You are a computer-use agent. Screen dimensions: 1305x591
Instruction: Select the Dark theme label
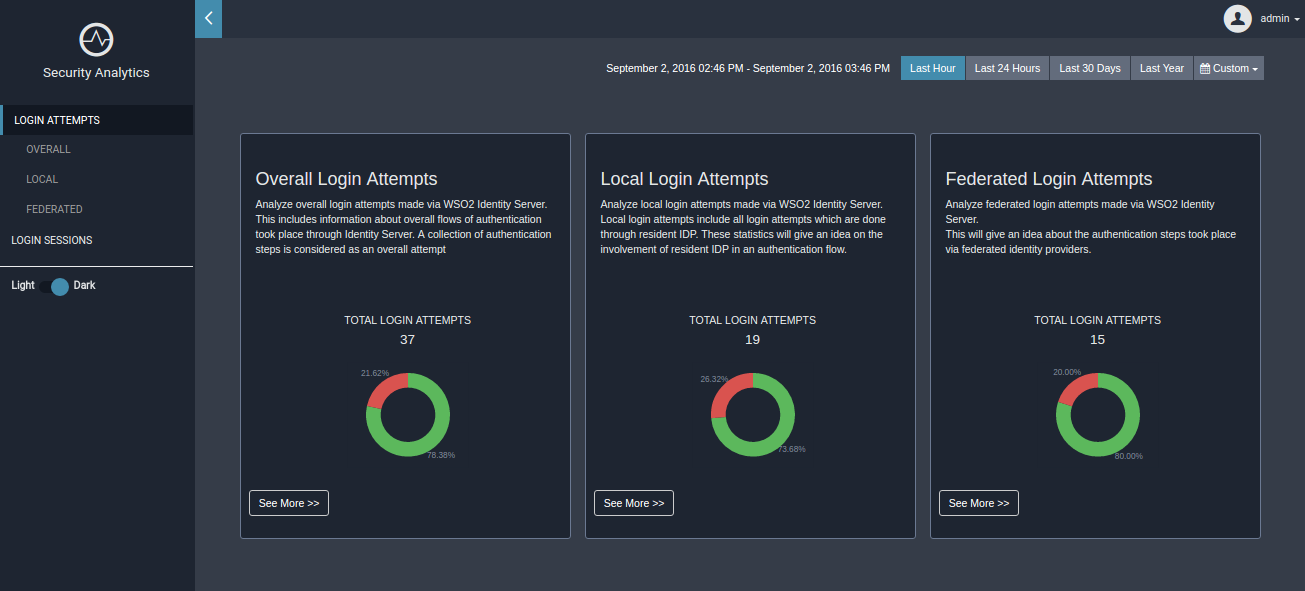85,285
